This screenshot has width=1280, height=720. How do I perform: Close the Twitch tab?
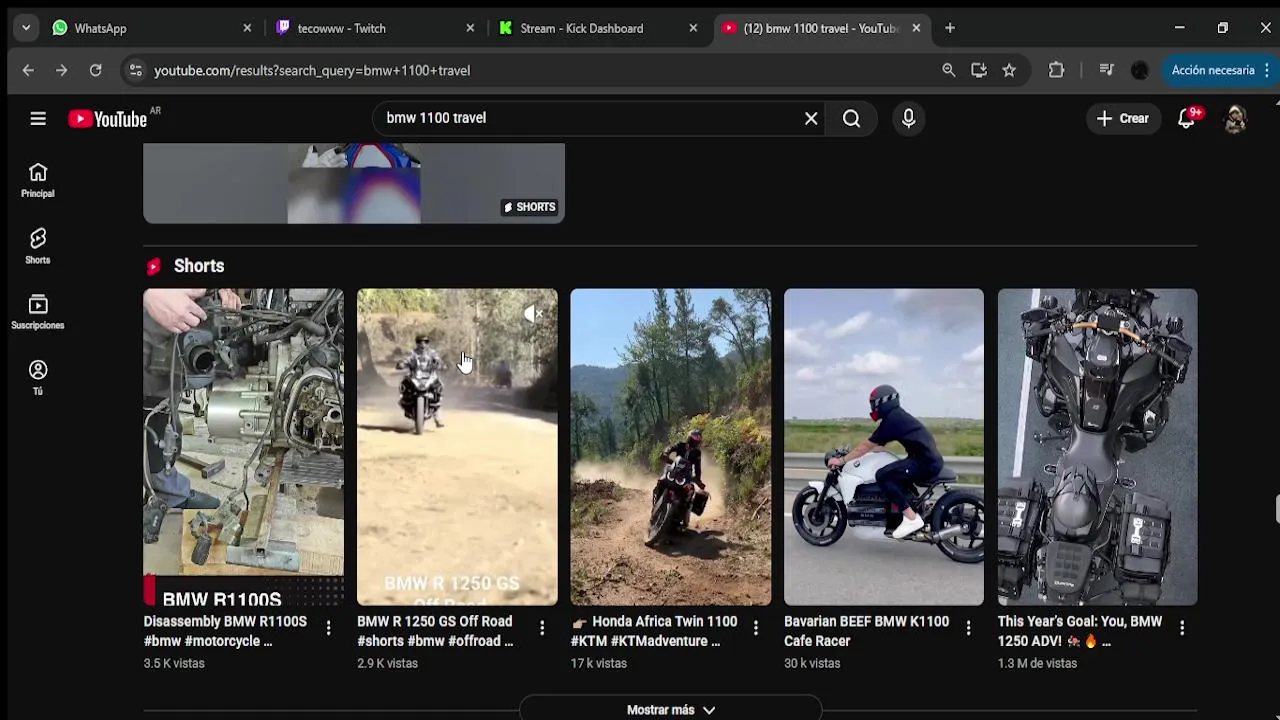[x=470, y=28]
